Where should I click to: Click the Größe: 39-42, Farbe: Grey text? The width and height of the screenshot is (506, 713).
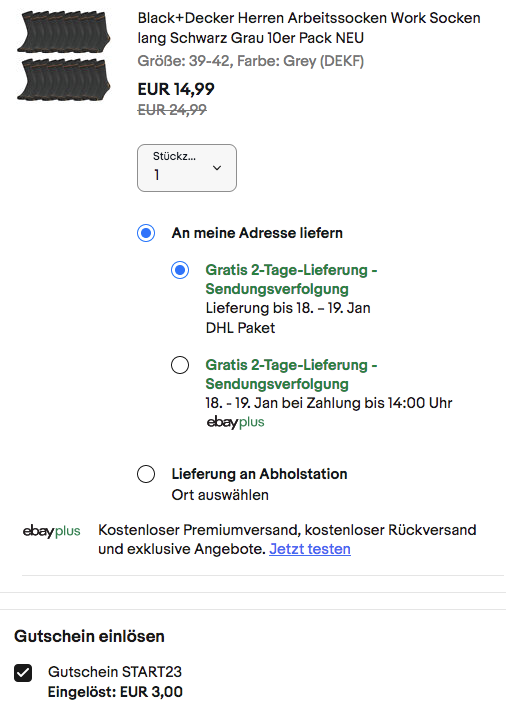pyautogui.click(x=250, y=61)
